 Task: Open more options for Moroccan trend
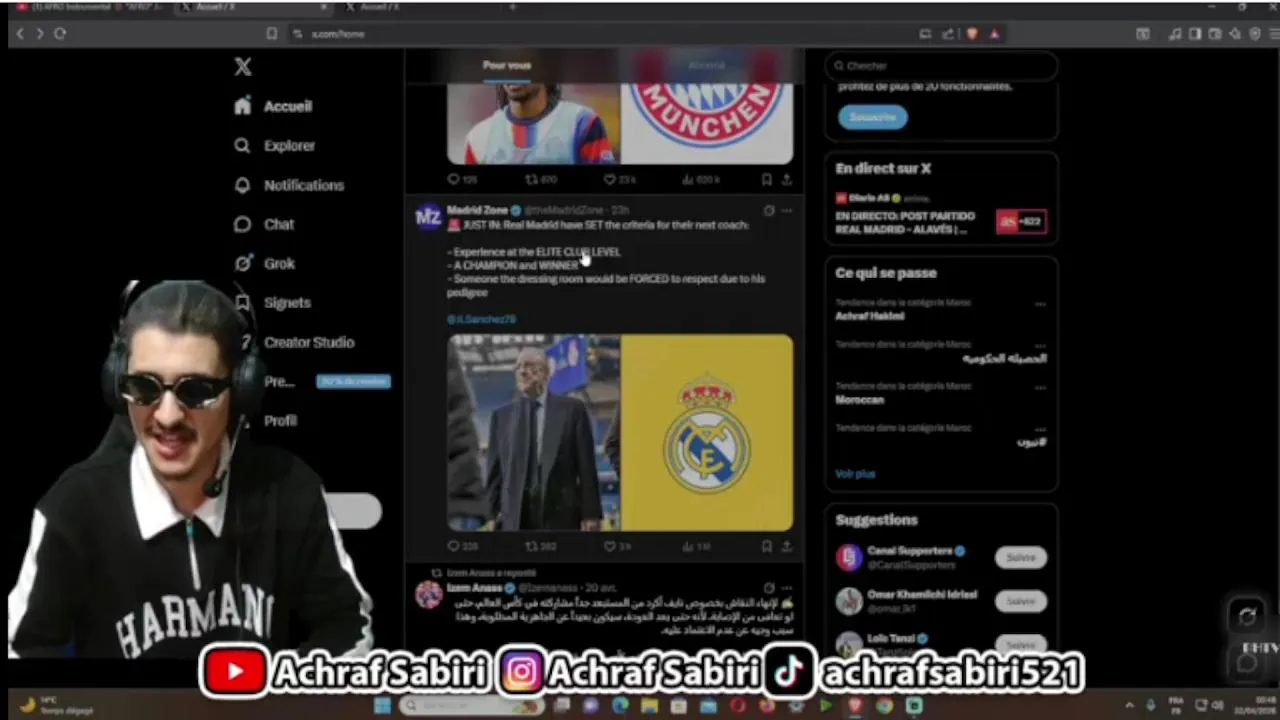(1040, 387)
